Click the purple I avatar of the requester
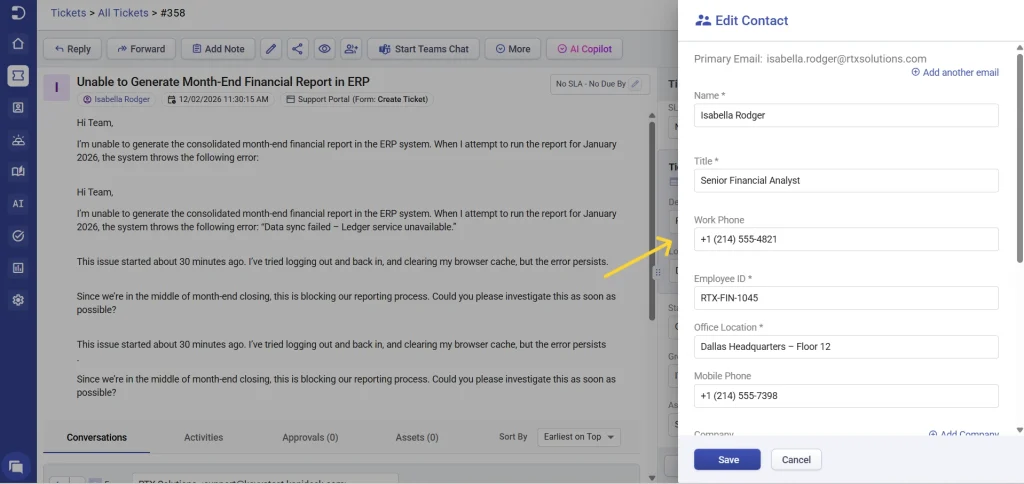1024x484 pixels. pyautogui.click(x=57, y=87)
